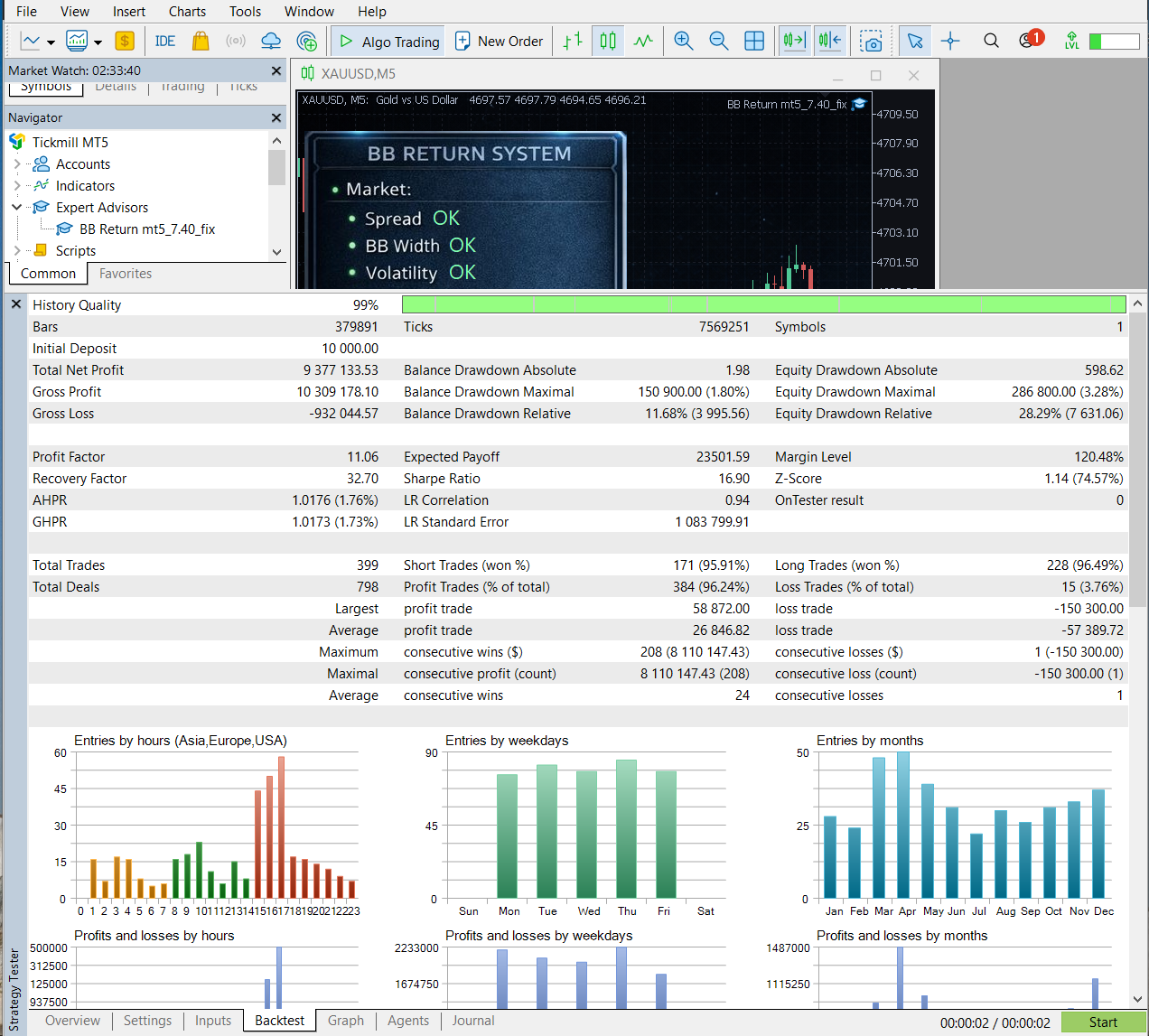Open the File menu
Screen dimensions: 1149x1036
(x=26, y=12)
